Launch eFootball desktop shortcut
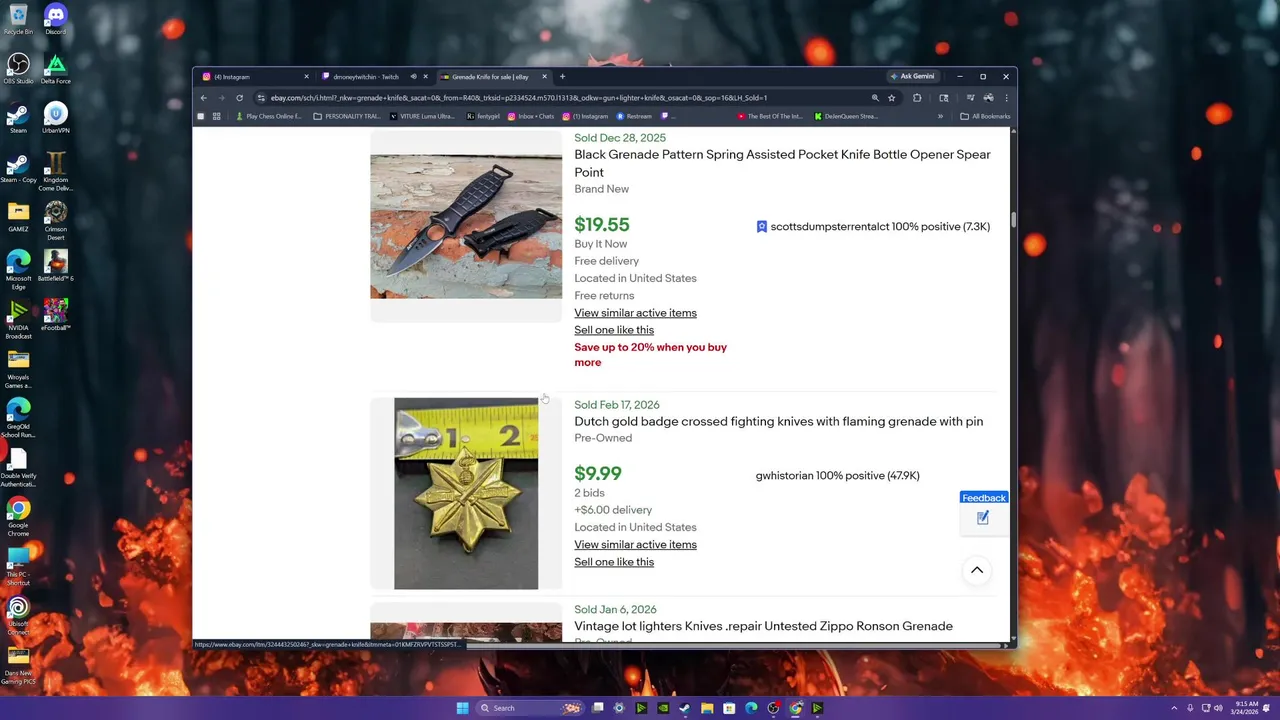The height and width of the screenshot is (720, 1280). tap(55, 314)
